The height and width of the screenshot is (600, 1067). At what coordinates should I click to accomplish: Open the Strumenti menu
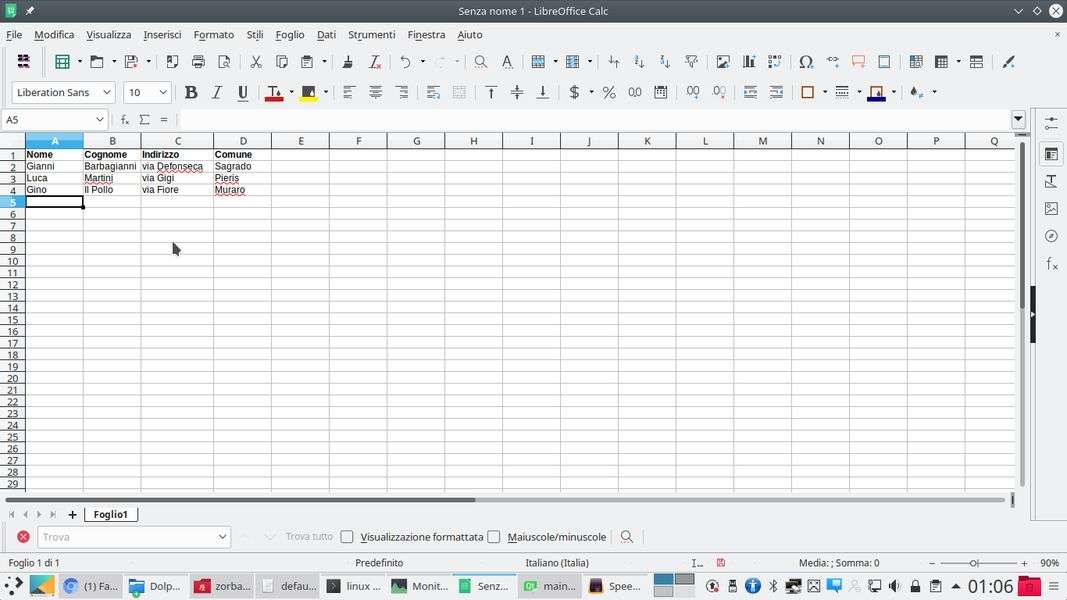click(x=372, y=35)
